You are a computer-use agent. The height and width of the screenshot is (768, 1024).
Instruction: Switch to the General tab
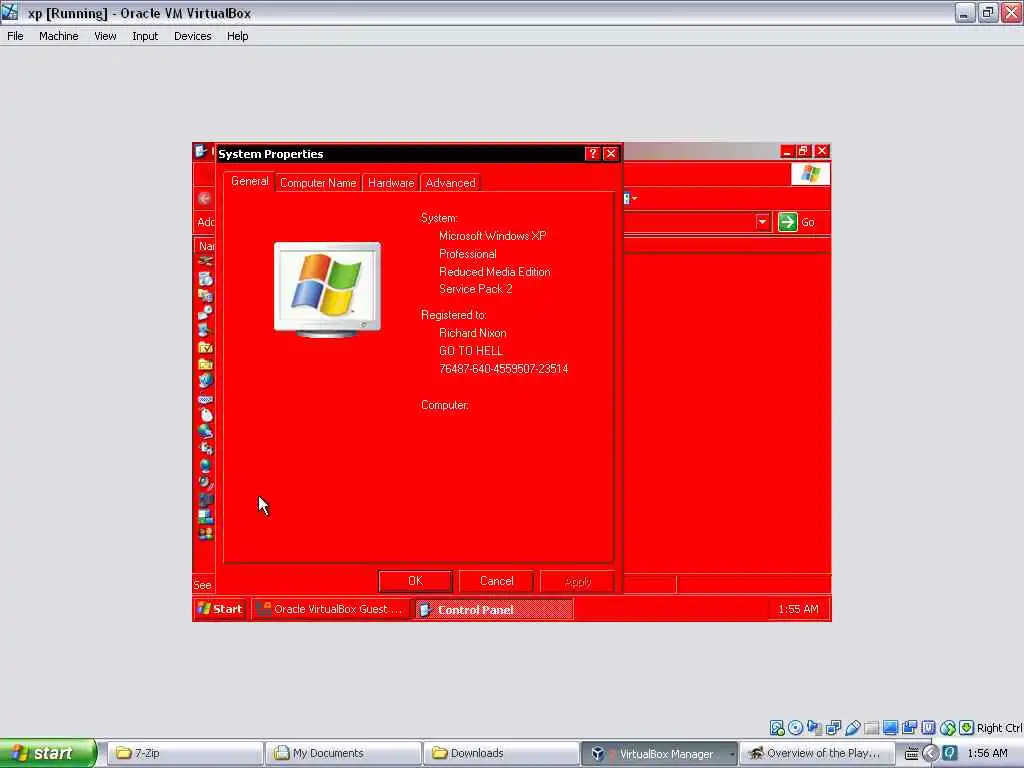coord(249,182)
